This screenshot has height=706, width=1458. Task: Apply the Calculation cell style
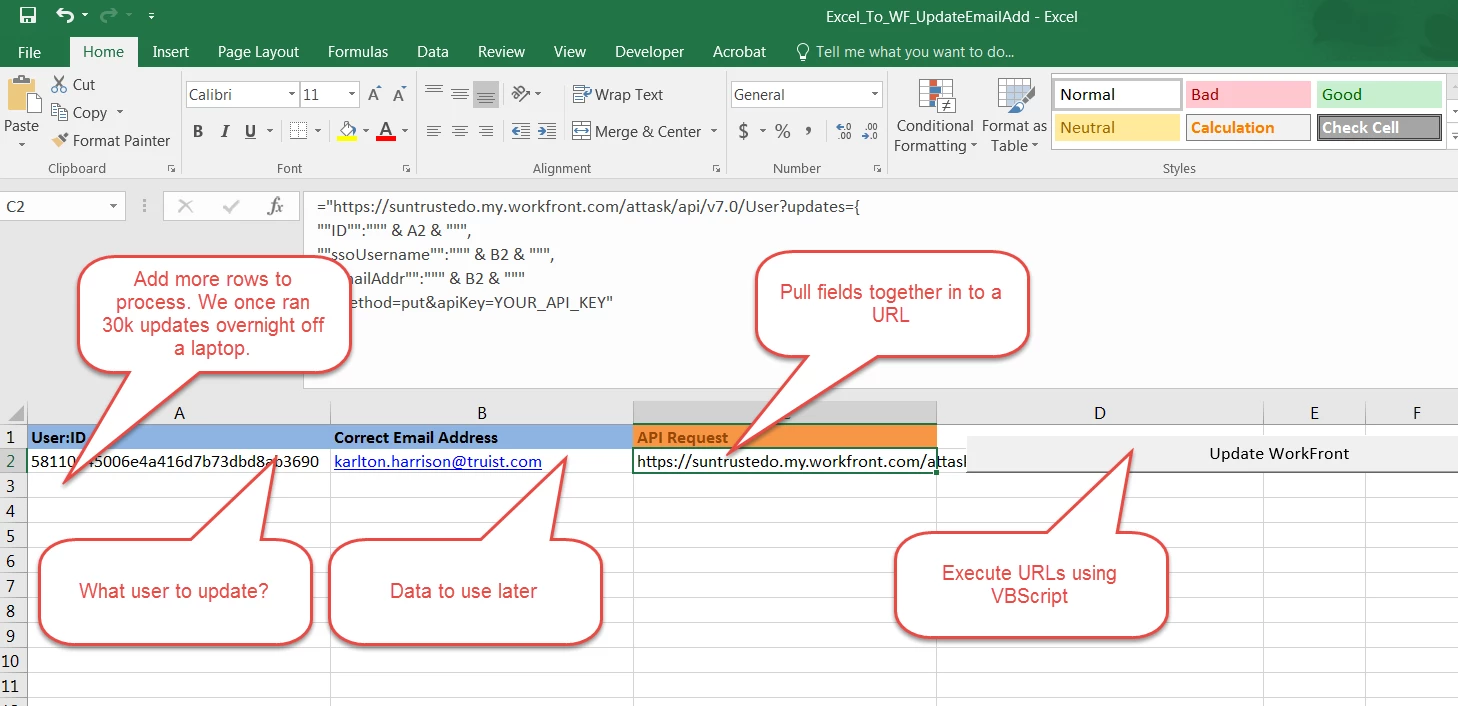[x=1248, y=128]
